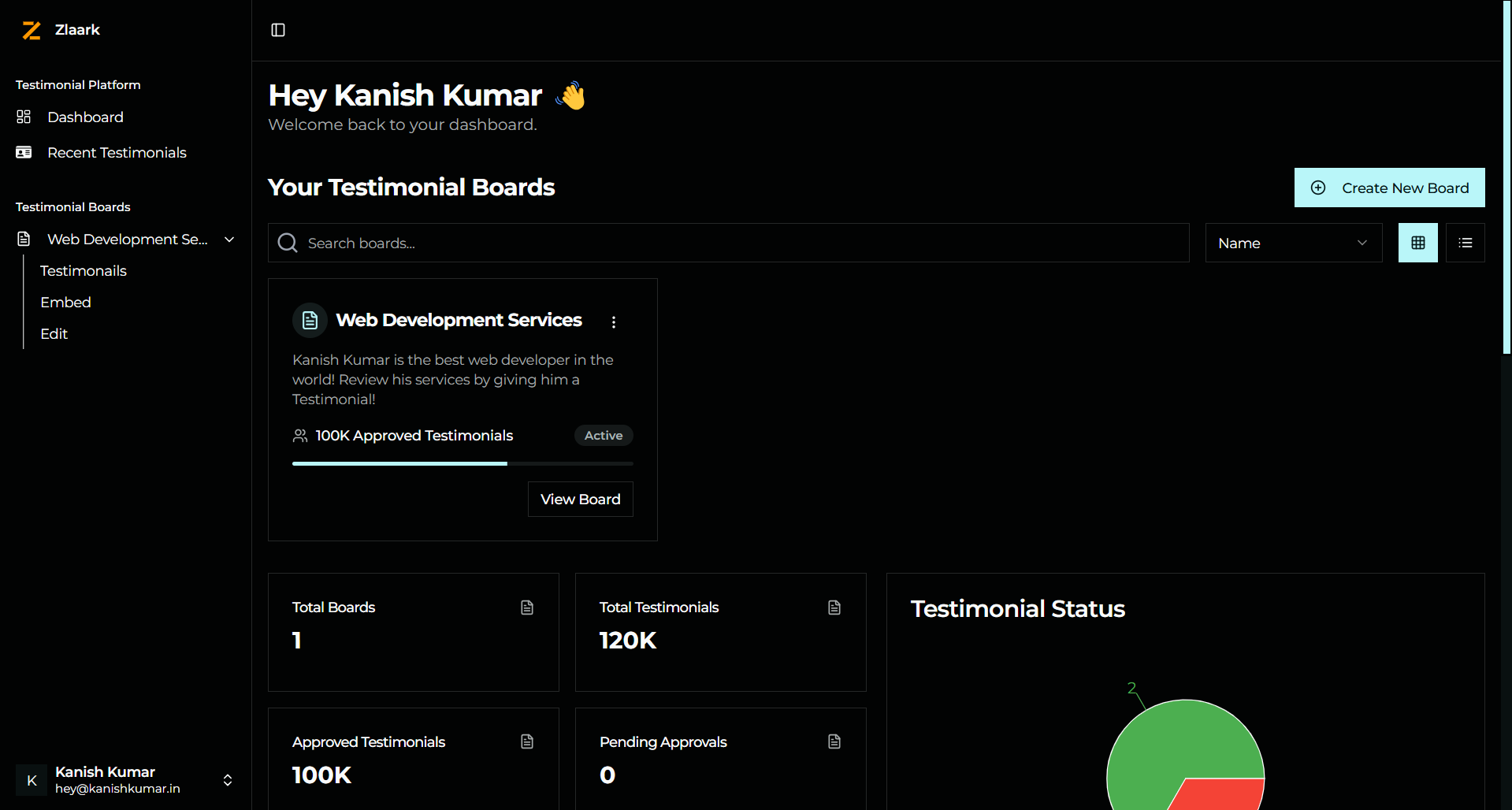Open the Edit sub-item
This screenshot has height=810, width=1512.
pos(54,334)
